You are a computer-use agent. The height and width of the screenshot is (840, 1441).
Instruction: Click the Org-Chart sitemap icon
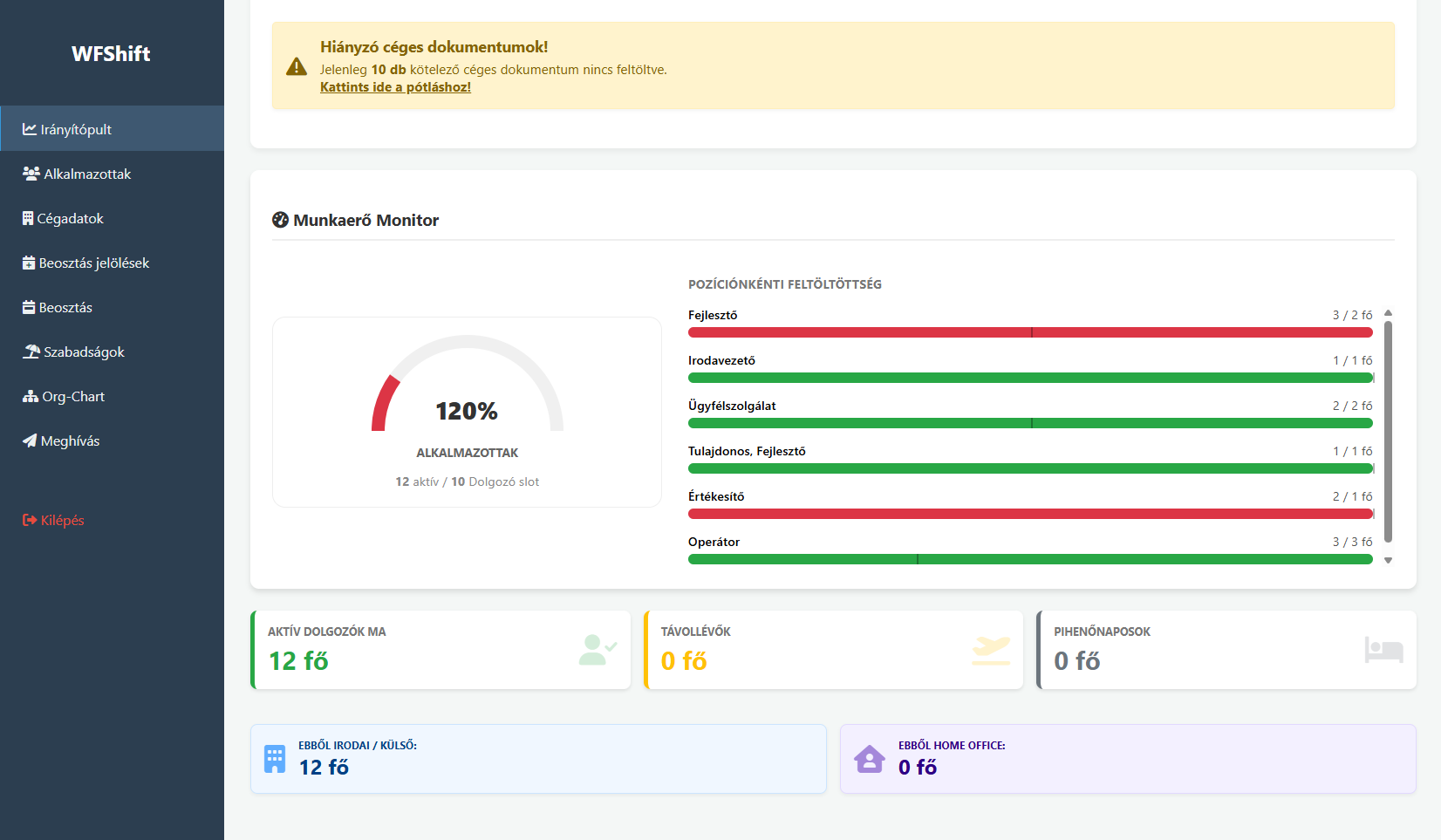click(x=29, y=395)
